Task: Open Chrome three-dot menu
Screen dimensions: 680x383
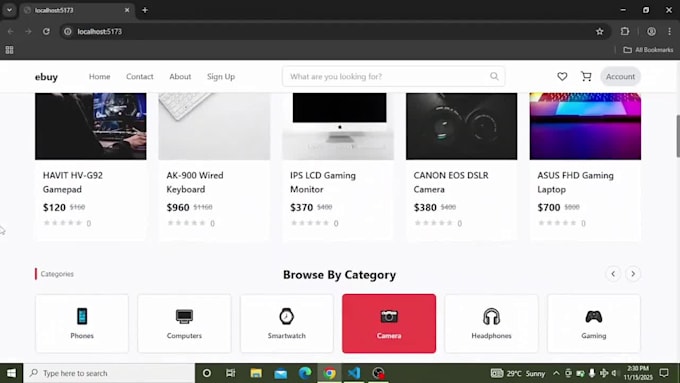Action: click(669, 31)
